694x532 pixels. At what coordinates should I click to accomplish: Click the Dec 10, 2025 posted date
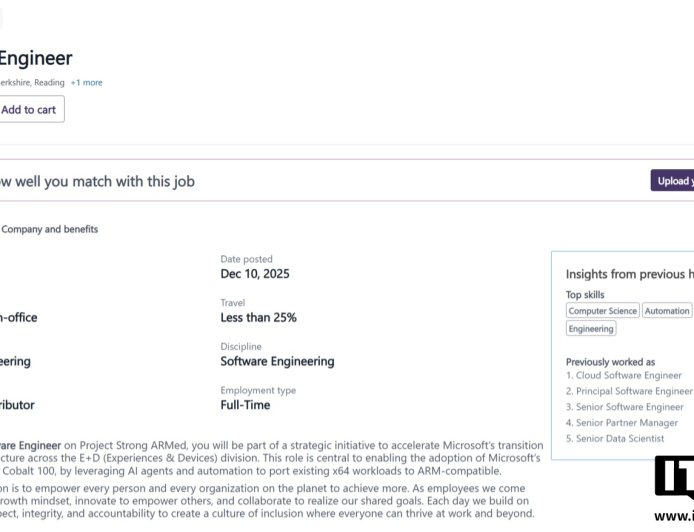(x=255, y=274)
